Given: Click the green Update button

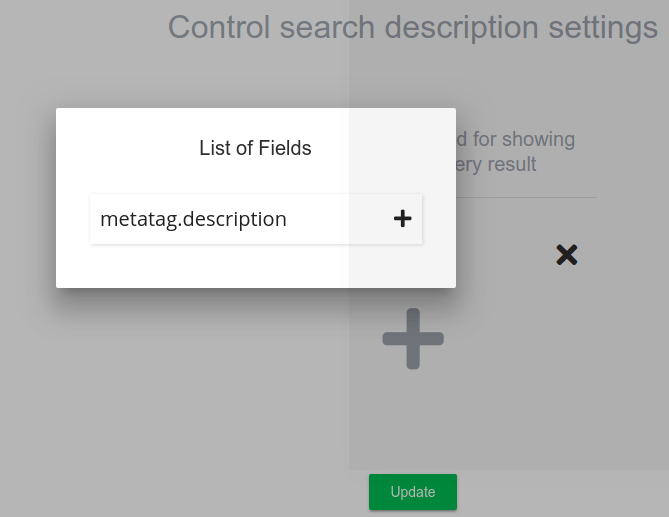Looking at the screenshot, I should coord(412,492).
